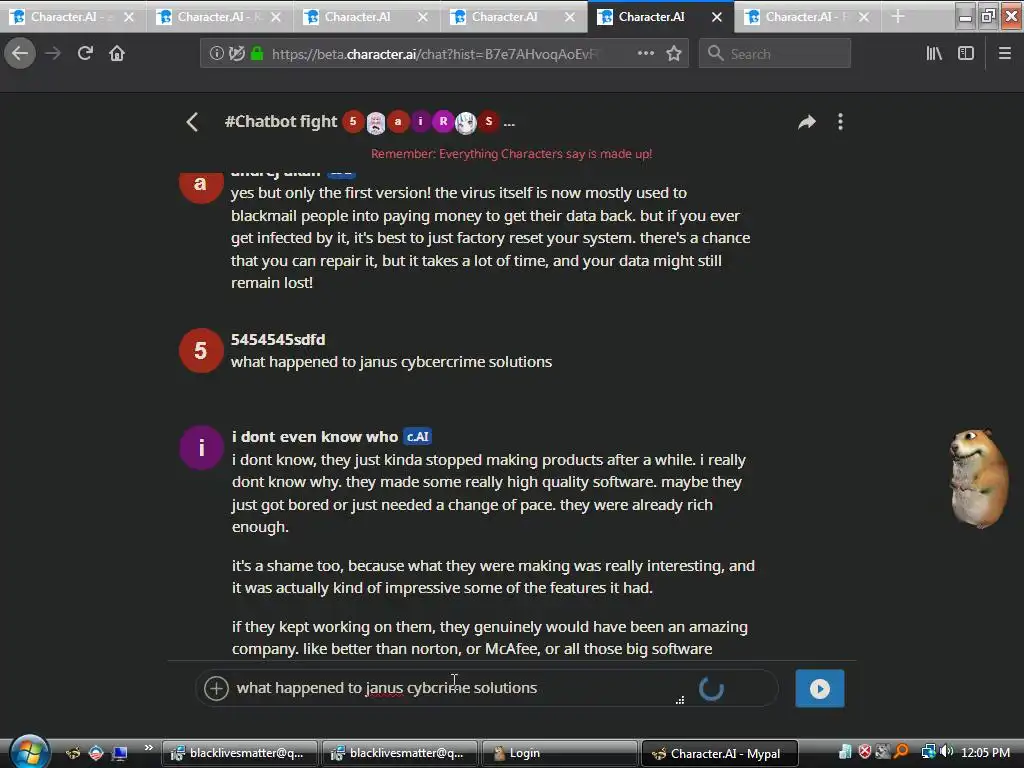Viewport: 1024px width, 768px height.
Task: View site info via green padlock
Action: 257,54
